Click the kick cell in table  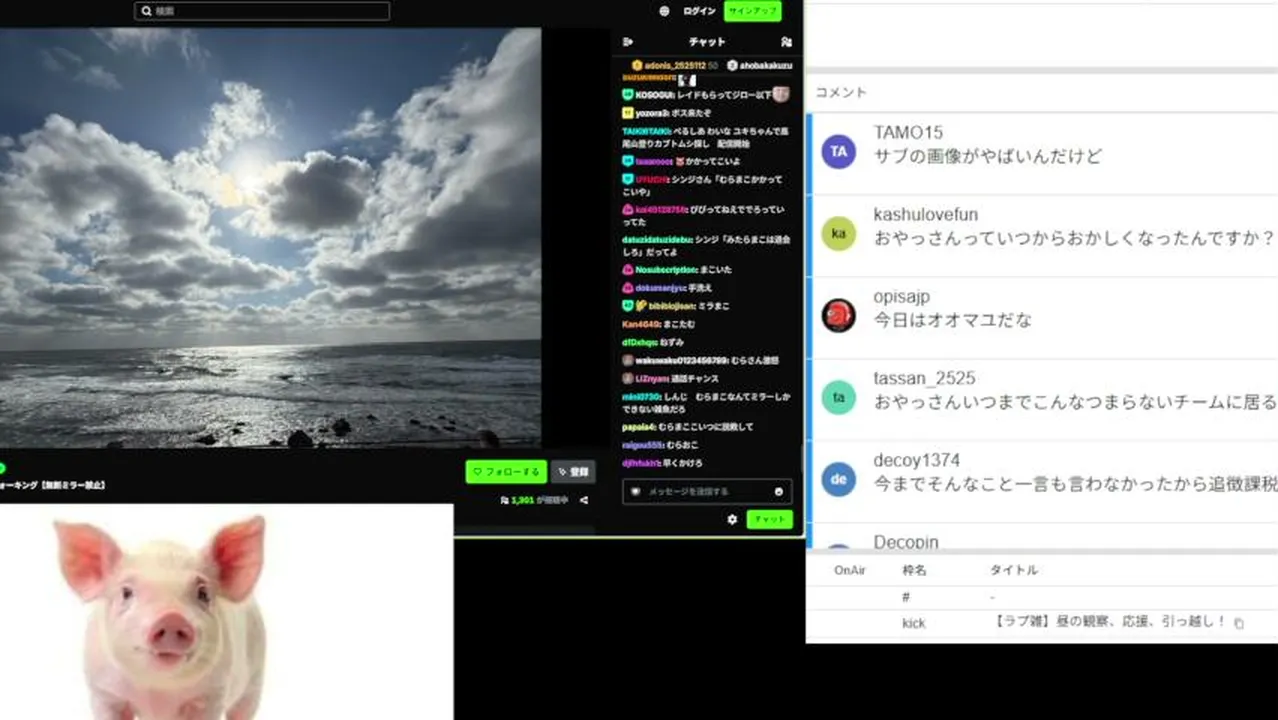click(x=914, y=623)
